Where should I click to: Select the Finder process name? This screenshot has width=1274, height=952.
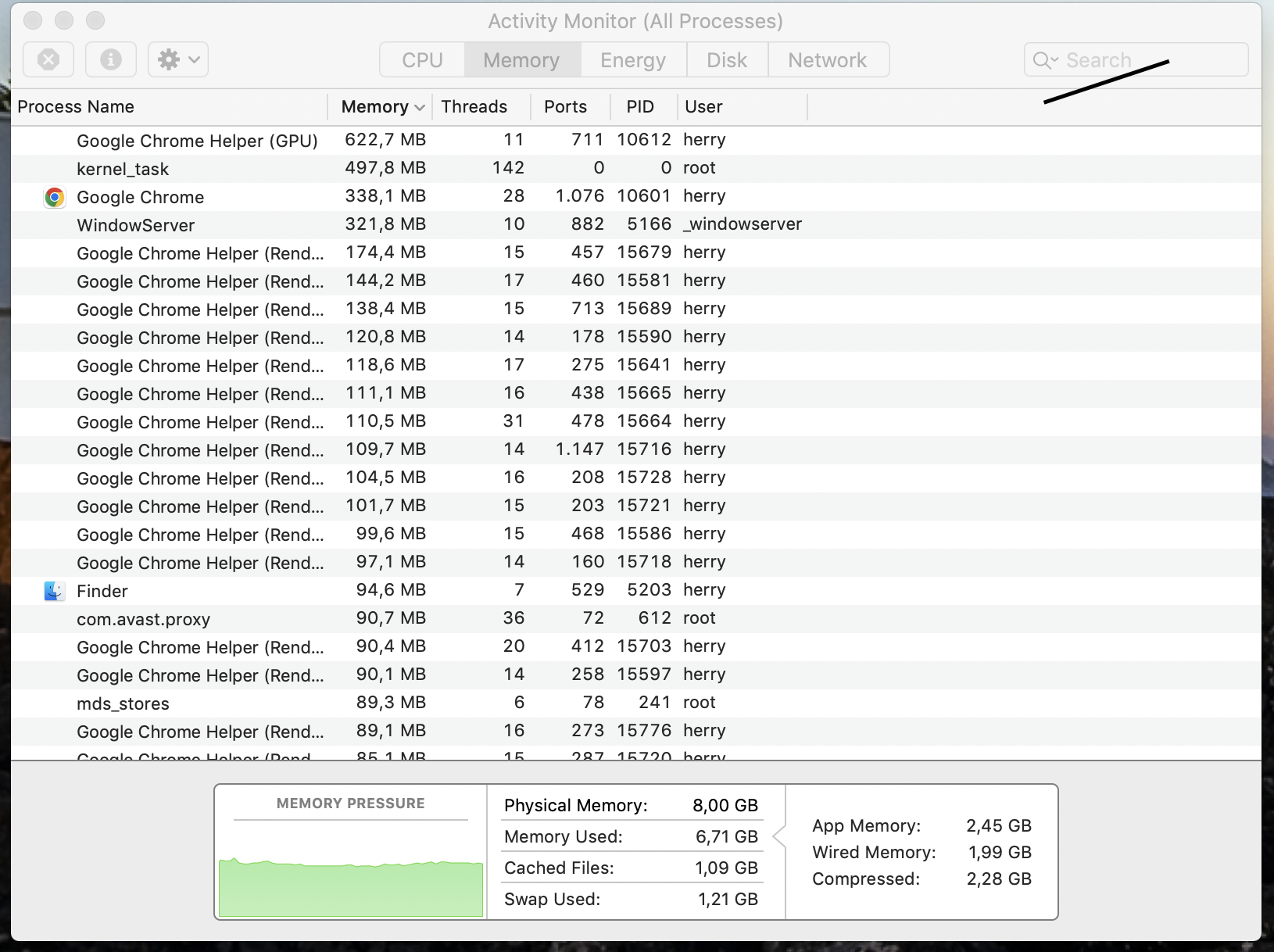tap(102, 591)
